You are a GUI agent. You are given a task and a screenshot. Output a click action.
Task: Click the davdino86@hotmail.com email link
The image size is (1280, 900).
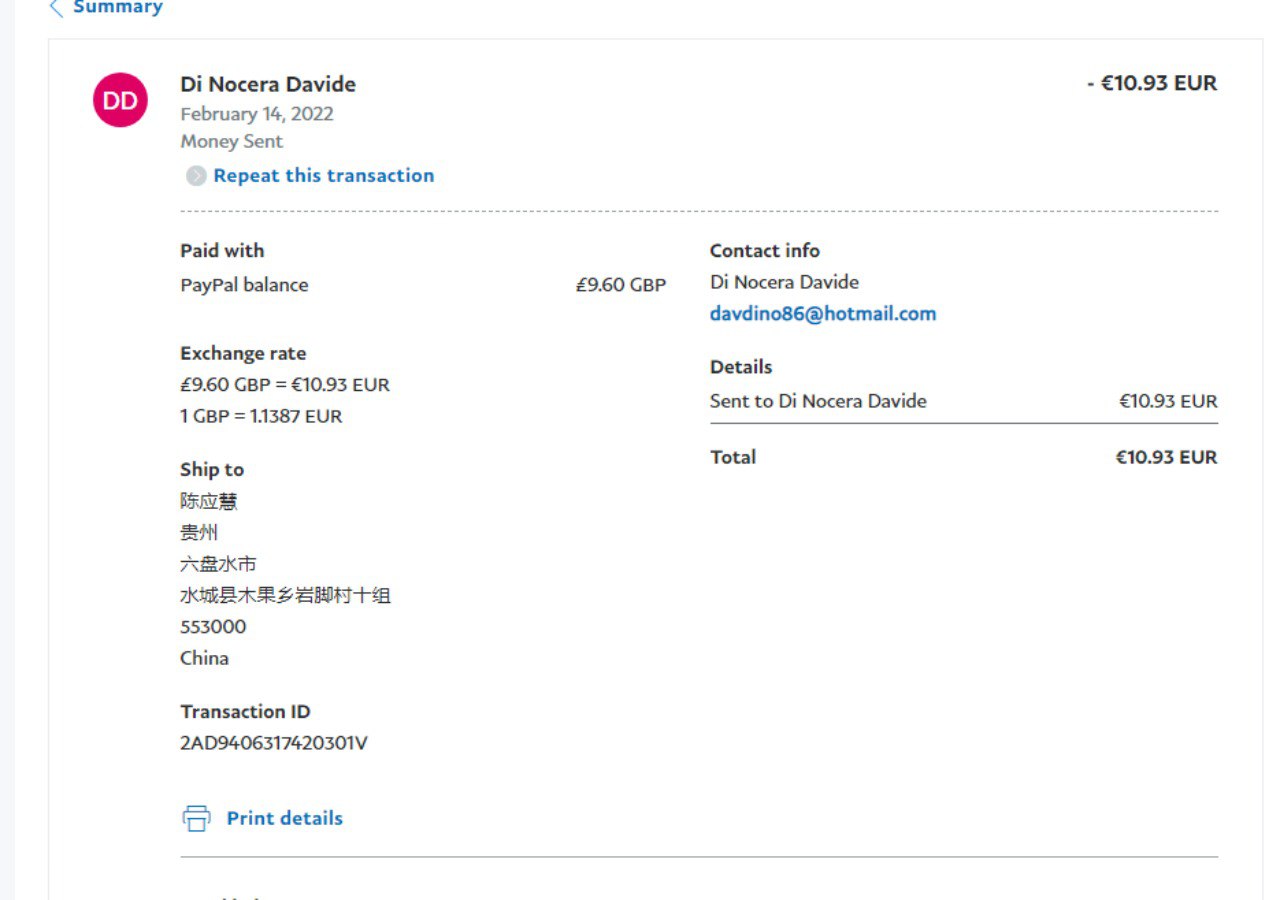(822, 314)
